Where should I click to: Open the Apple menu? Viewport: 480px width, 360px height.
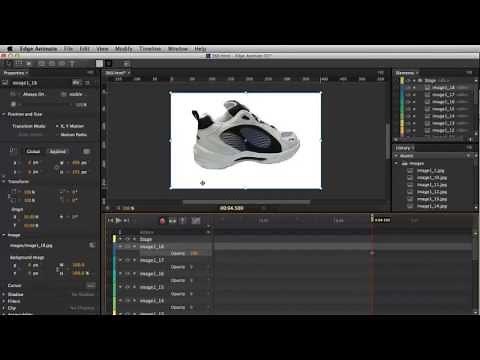tap(10, 49)
